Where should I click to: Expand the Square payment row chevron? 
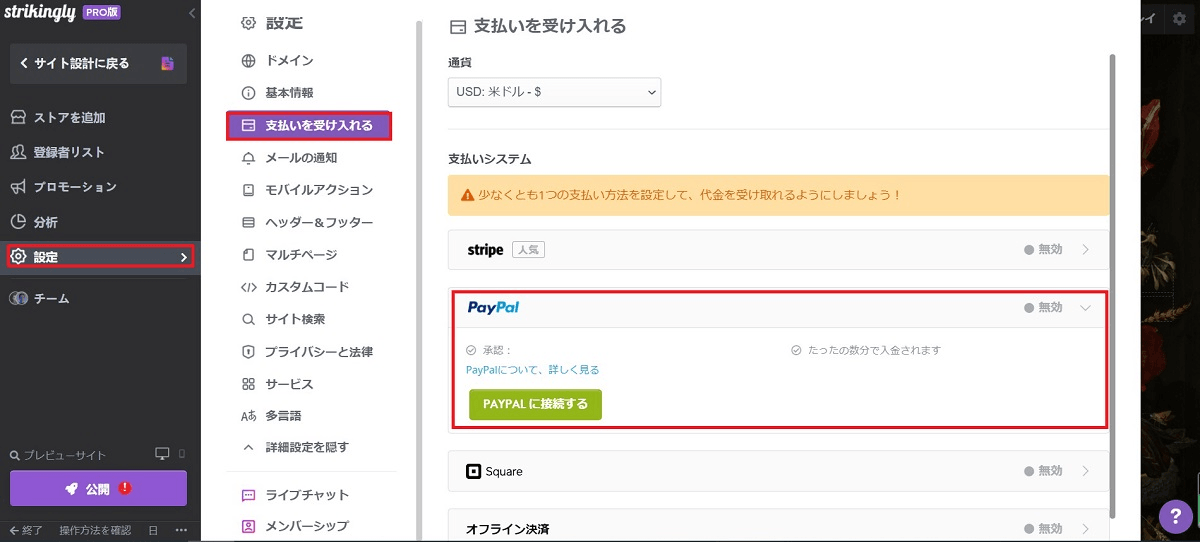point(1086,471)
